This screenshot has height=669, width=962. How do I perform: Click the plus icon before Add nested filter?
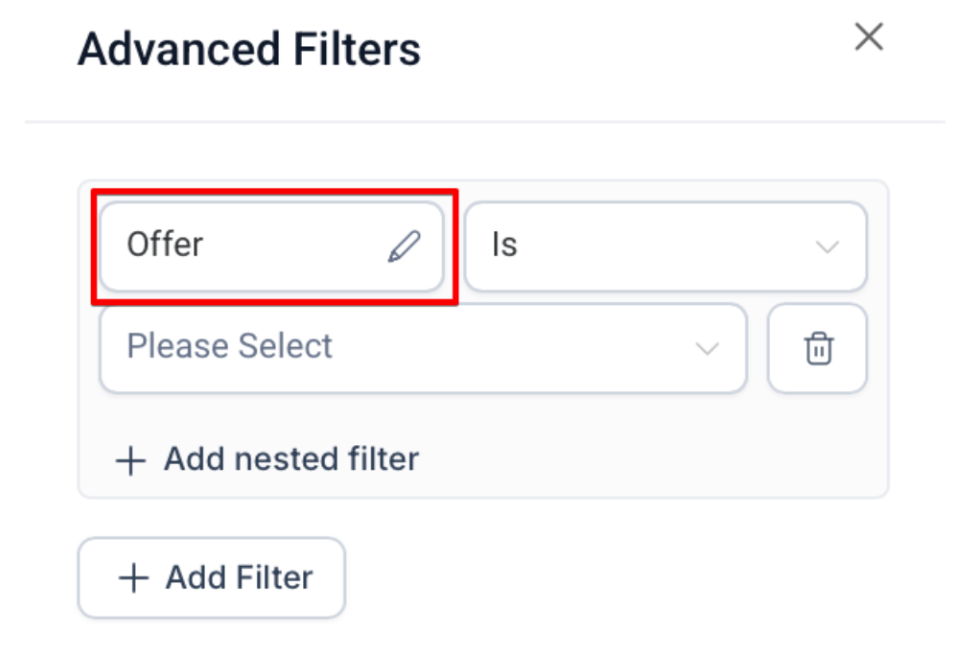[x=131, y=460]
